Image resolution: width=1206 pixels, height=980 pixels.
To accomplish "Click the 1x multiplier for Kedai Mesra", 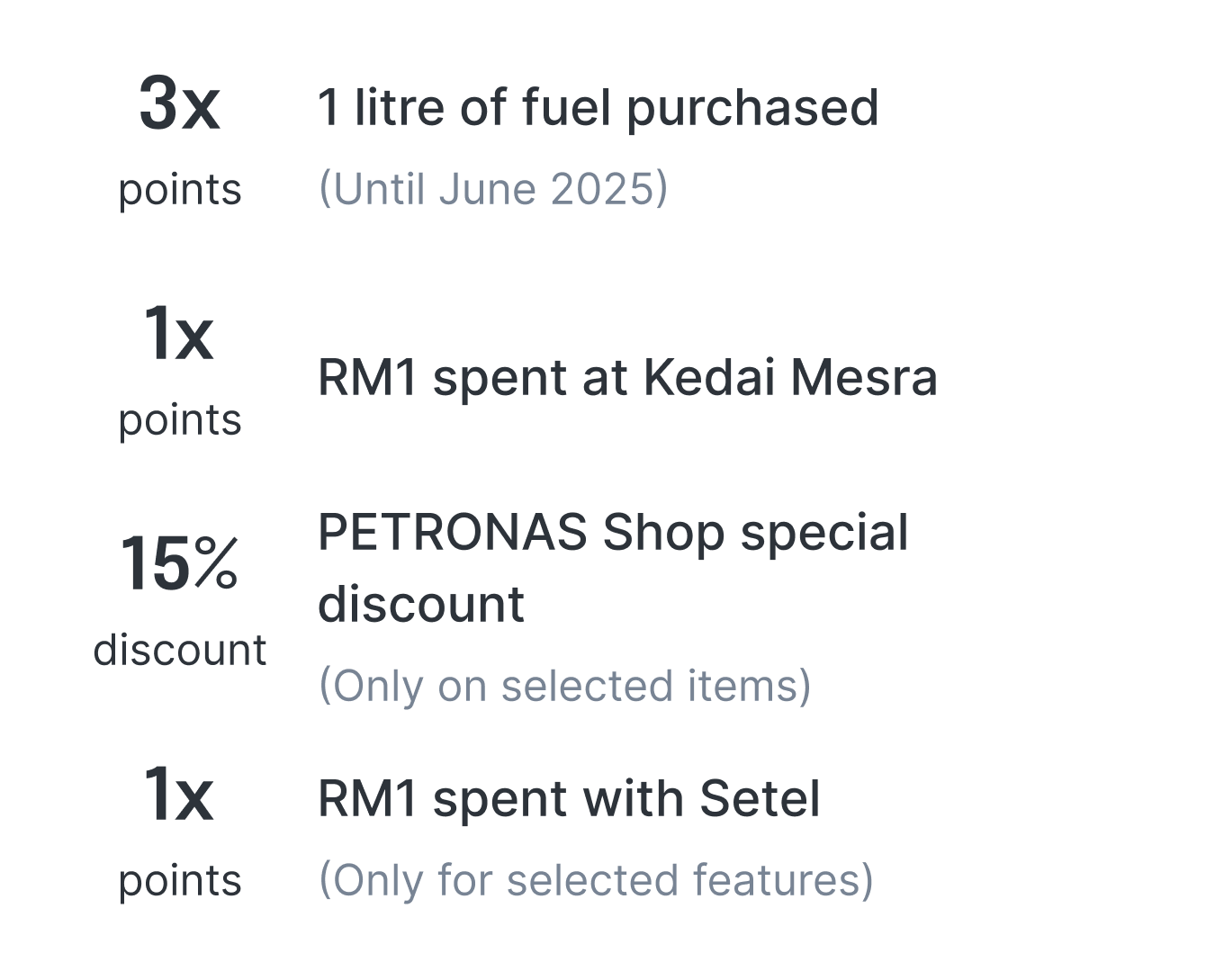I will pyautogui.click(x=179, y=336).
